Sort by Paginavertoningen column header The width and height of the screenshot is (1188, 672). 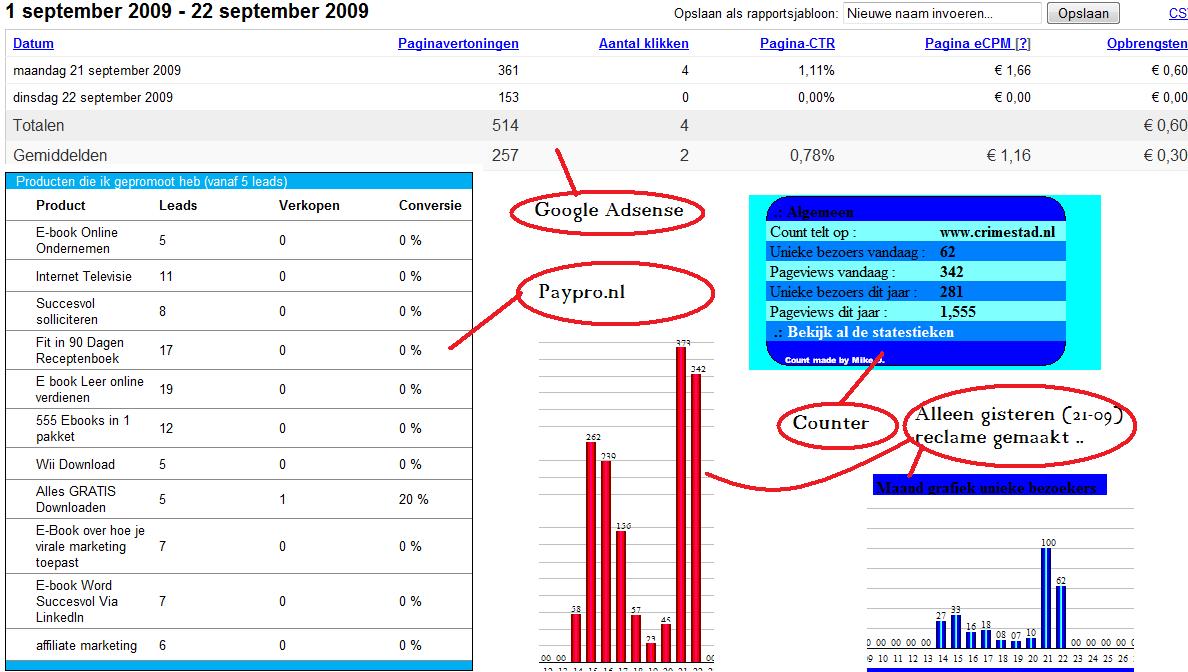pos(458,44)
